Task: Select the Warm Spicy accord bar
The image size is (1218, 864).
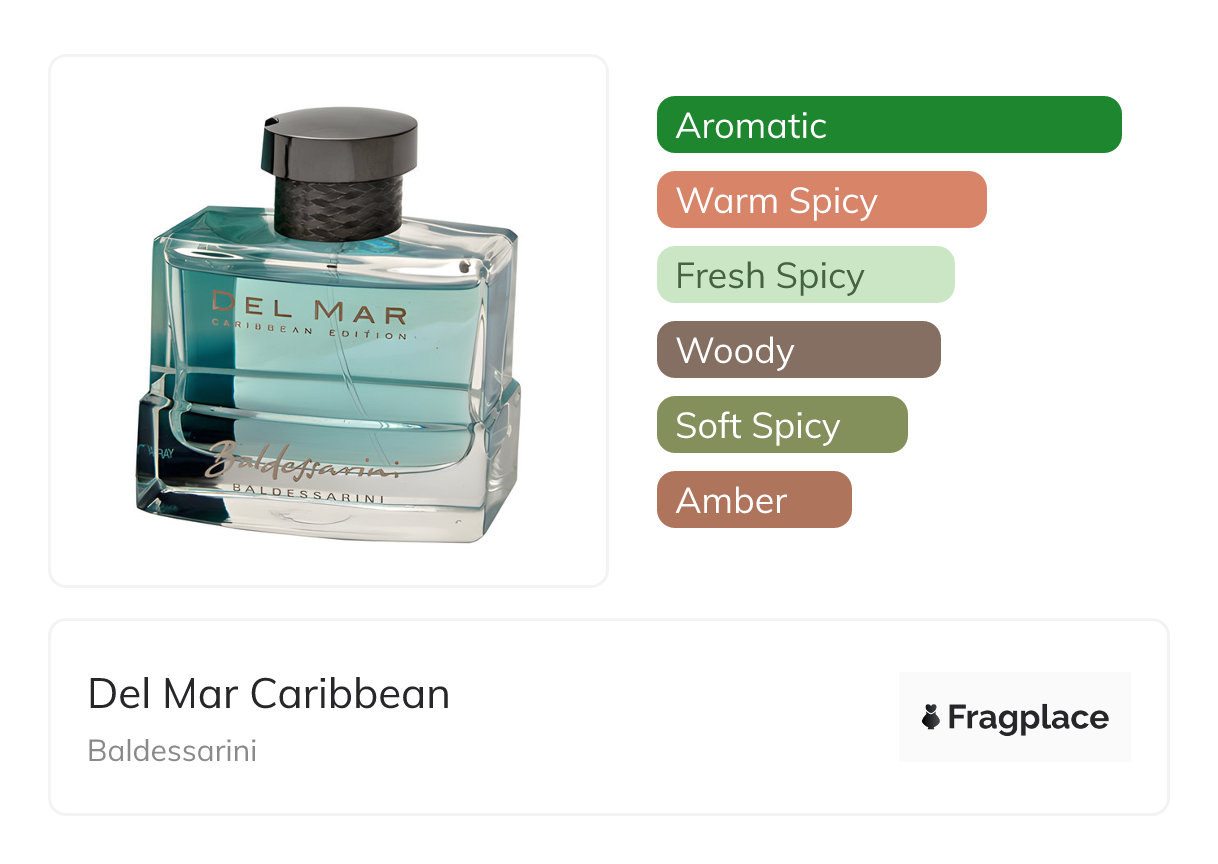Action: (822, 200)
